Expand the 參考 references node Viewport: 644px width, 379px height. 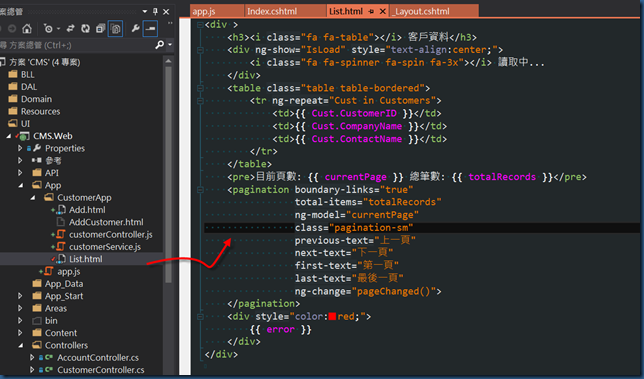click(20, 161)
